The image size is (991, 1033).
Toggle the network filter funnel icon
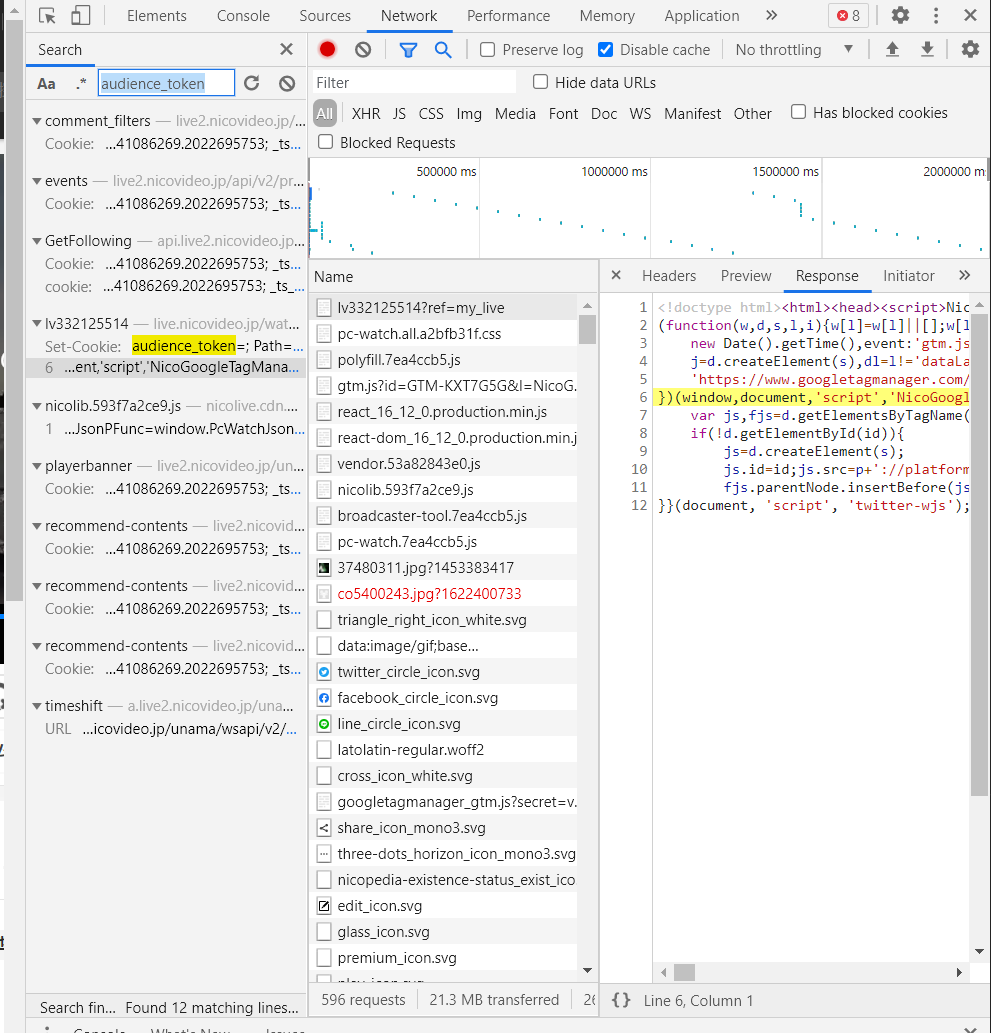(x=408, y=49)
